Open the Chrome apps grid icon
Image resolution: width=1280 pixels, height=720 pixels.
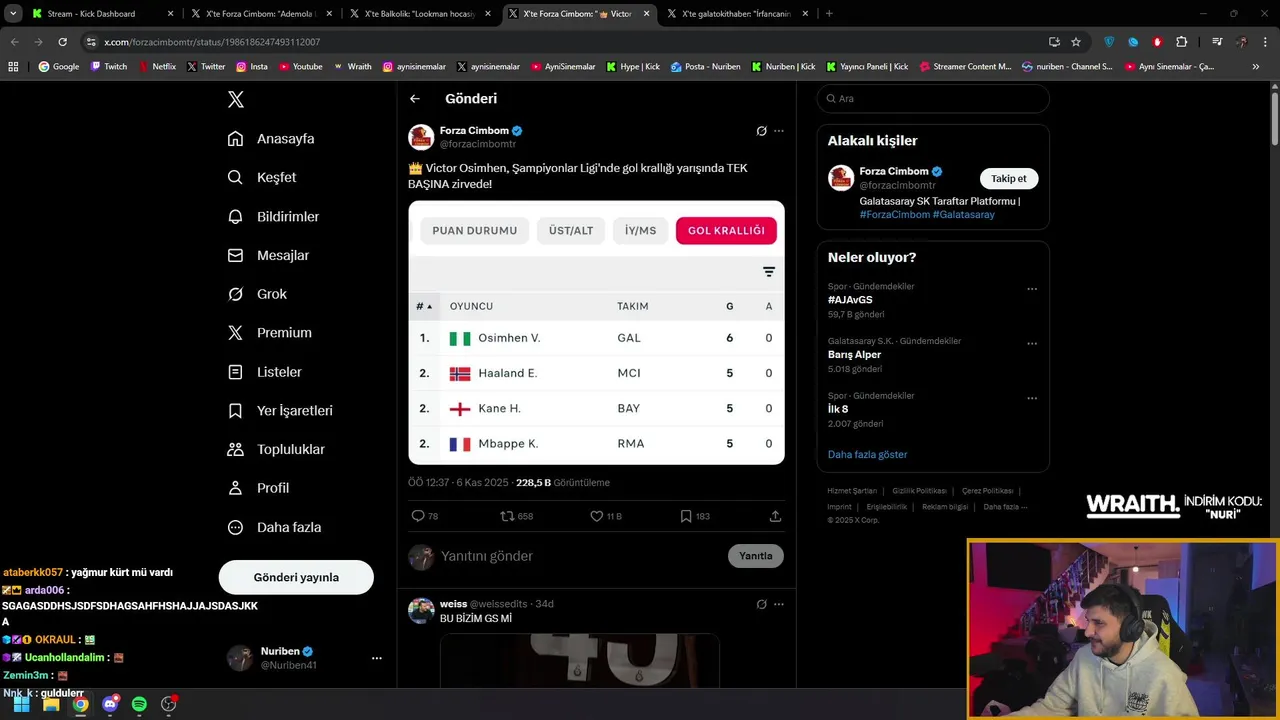click(13, 67)
